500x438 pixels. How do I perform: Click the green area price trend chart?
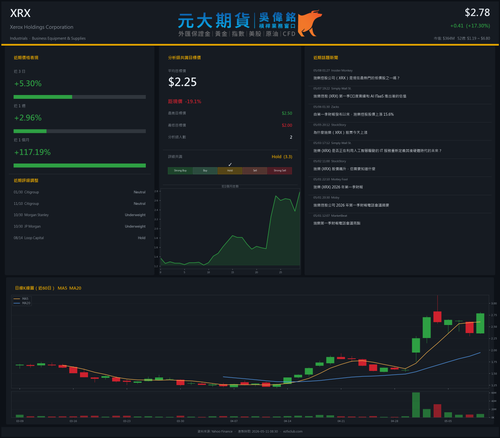pyautogui.click(x=230, y=230)
